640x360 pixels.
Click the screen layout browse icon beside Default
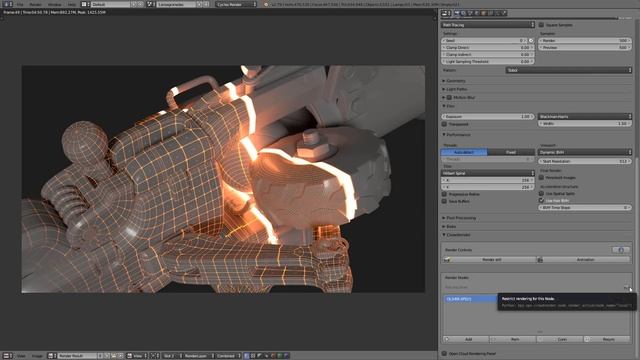[x=84, y=4]
